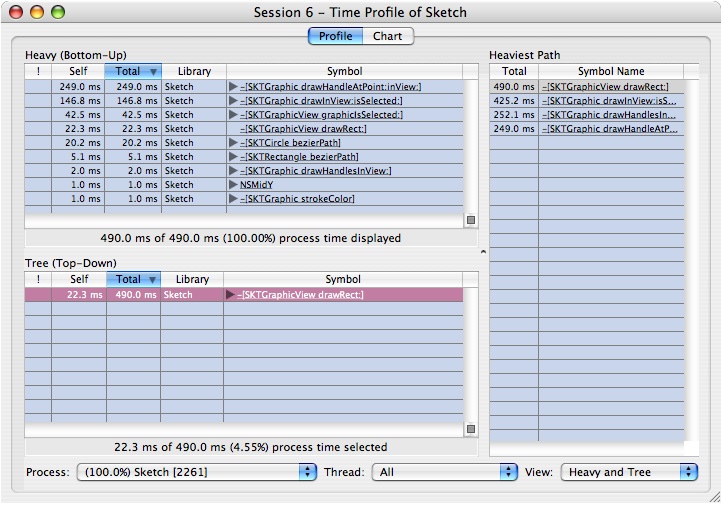Open the Process dropdown menu

197,472
